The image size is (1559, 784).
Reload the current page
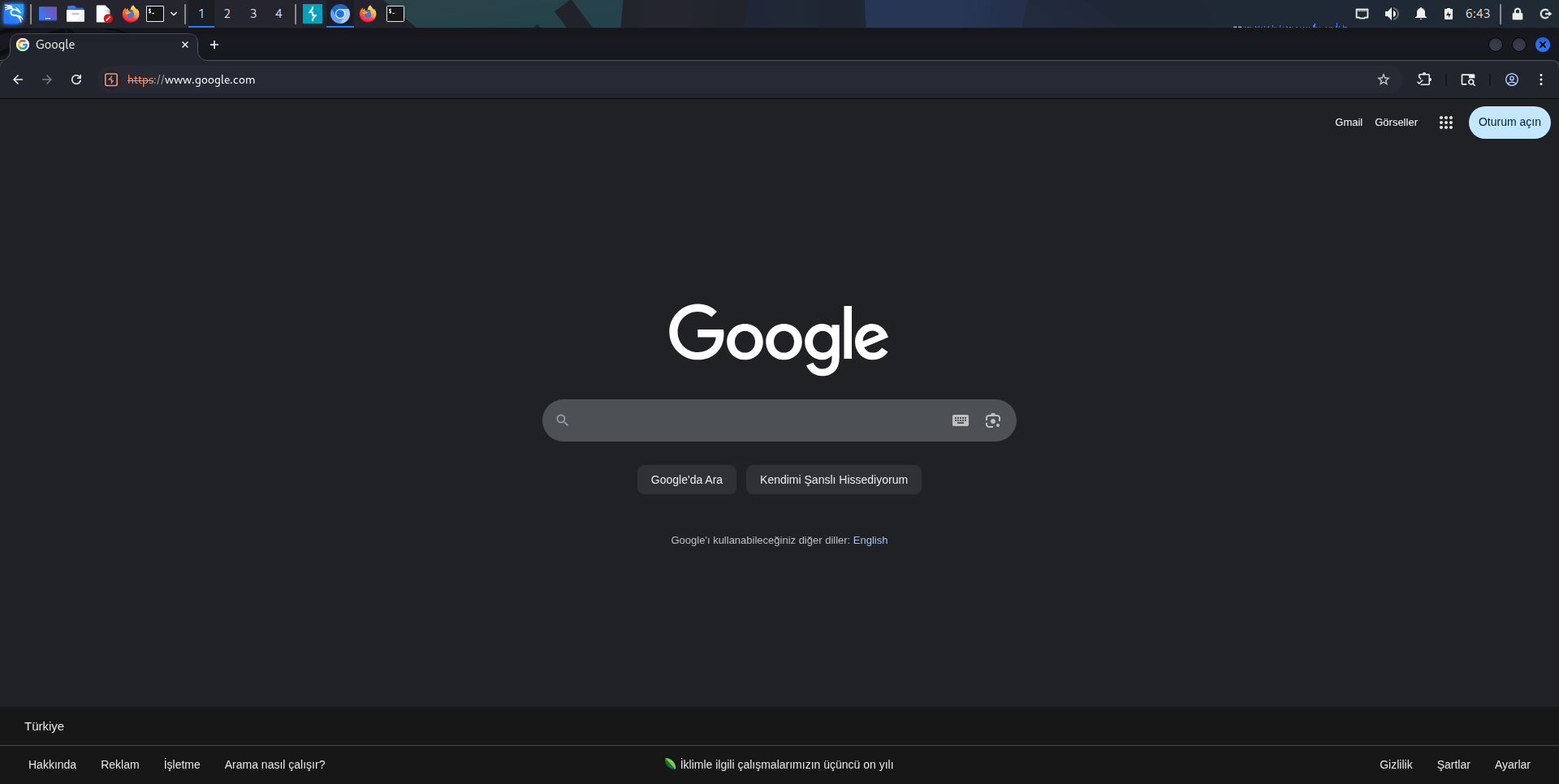(x=76, y=80)
